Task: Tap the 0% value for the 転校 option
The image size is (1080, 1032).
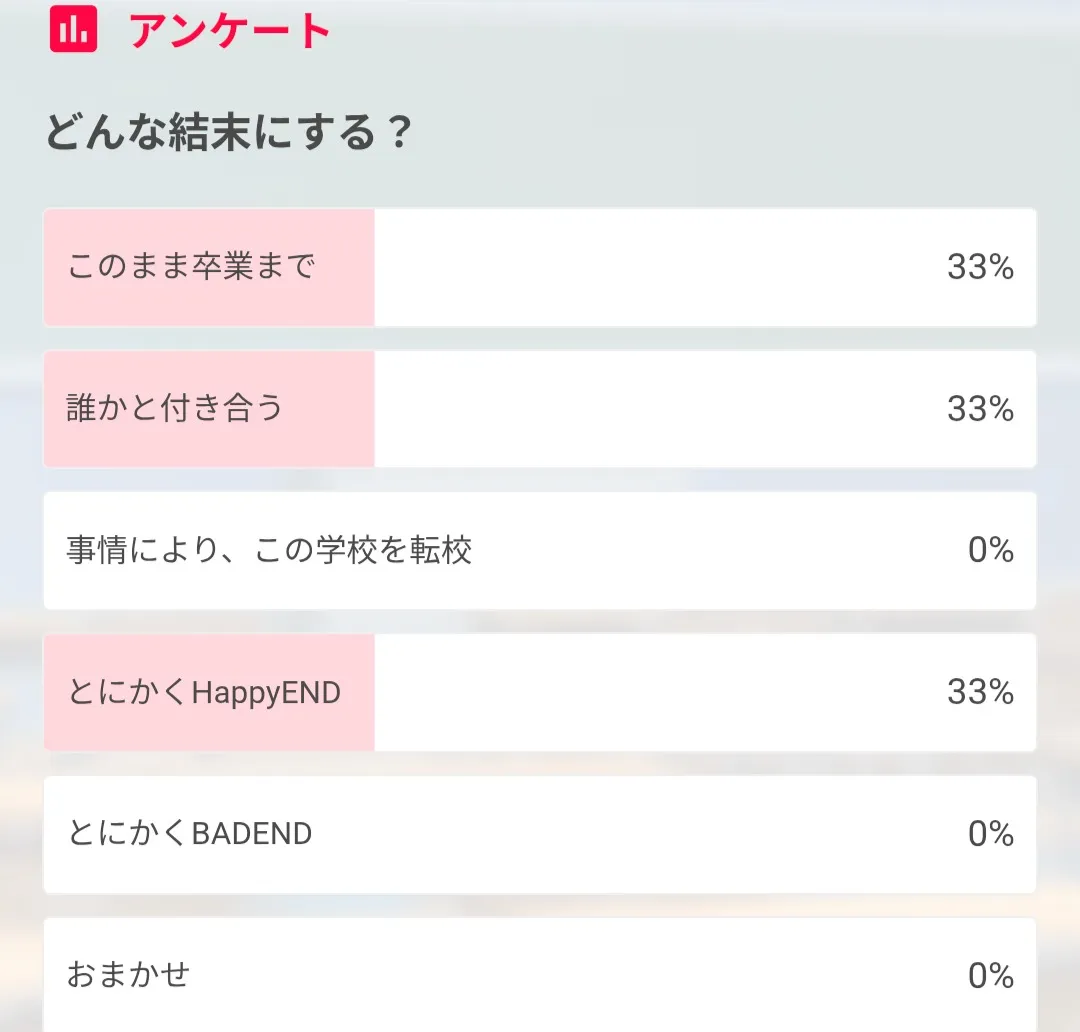Action: [990, 550]
